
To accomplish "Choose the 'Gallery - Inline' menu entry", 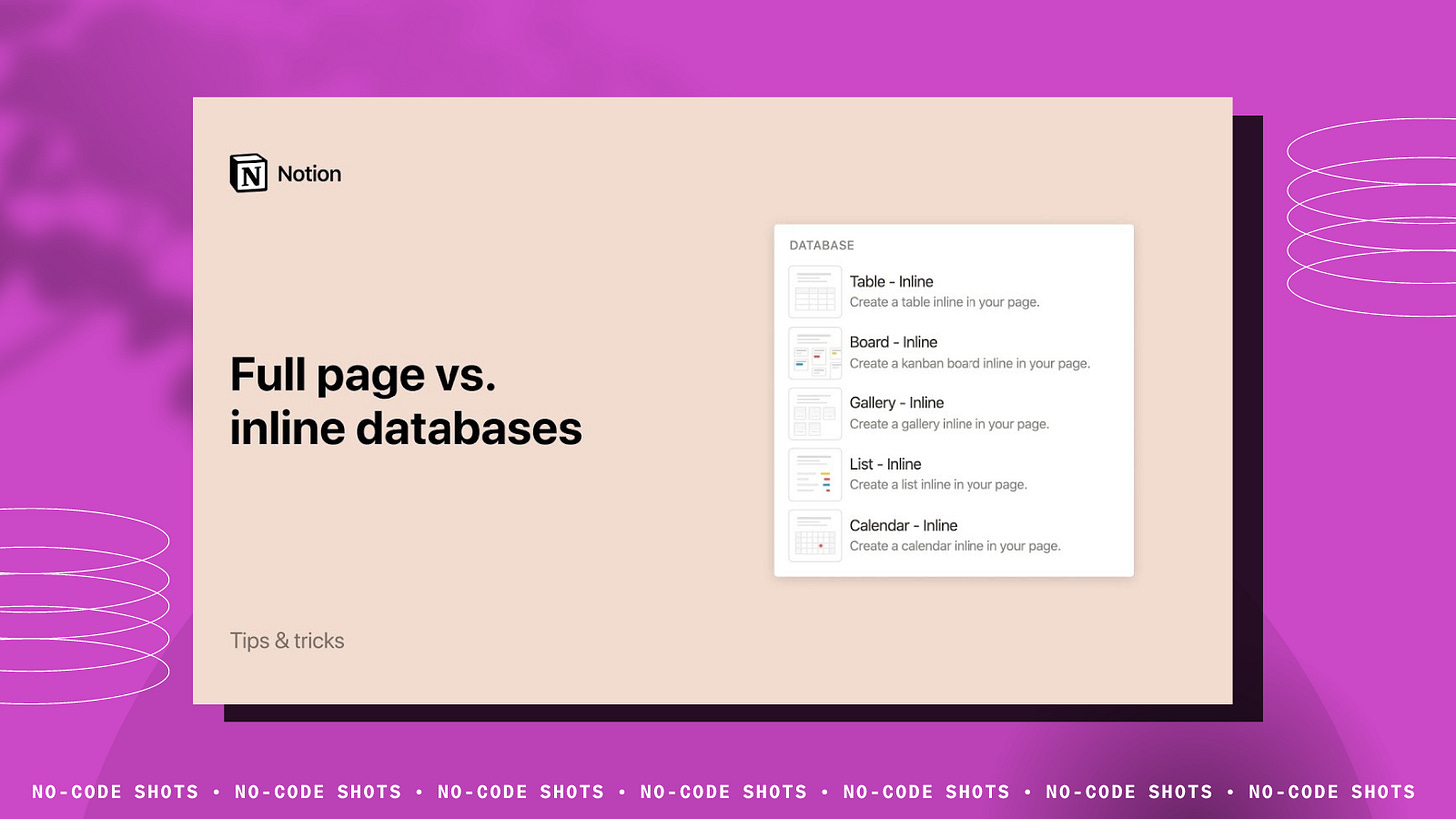I will tap(954, 413).
